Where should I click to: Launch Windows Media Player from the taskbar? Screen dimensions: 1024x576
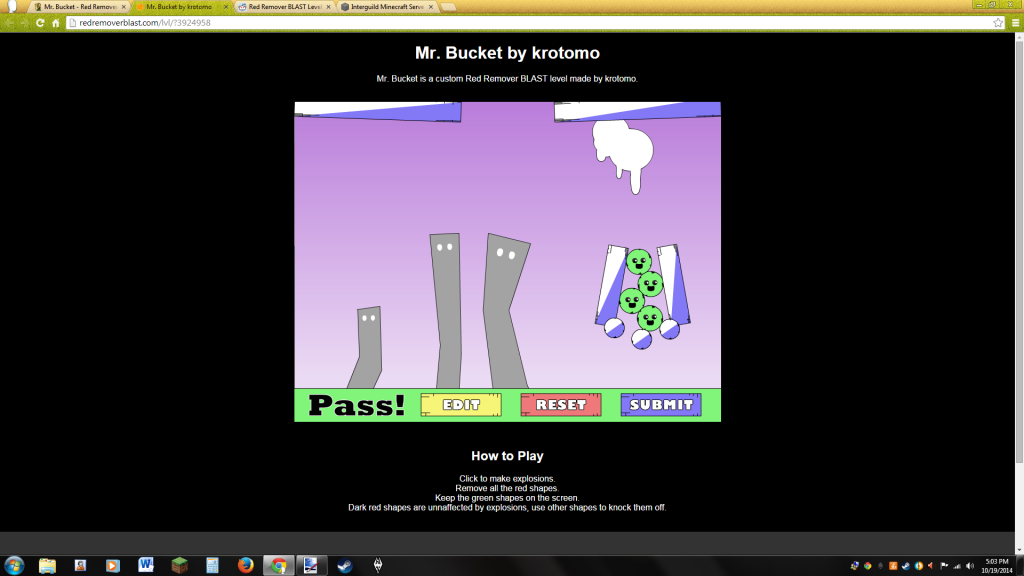[x=113, y=566]
